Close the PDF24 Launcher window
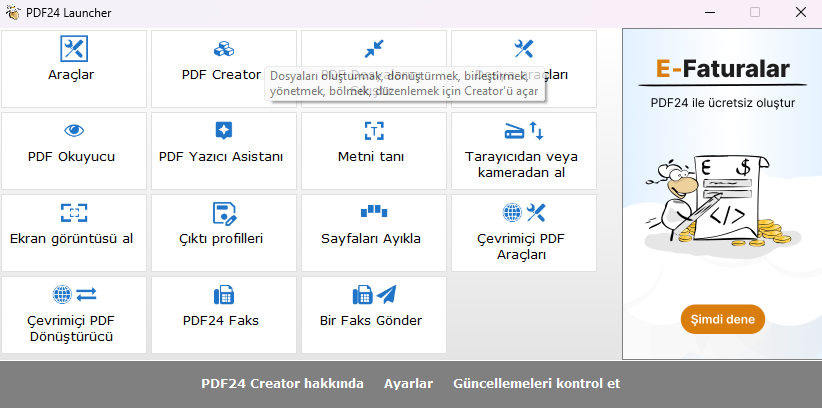822x408 pixels. coord(801,13)
